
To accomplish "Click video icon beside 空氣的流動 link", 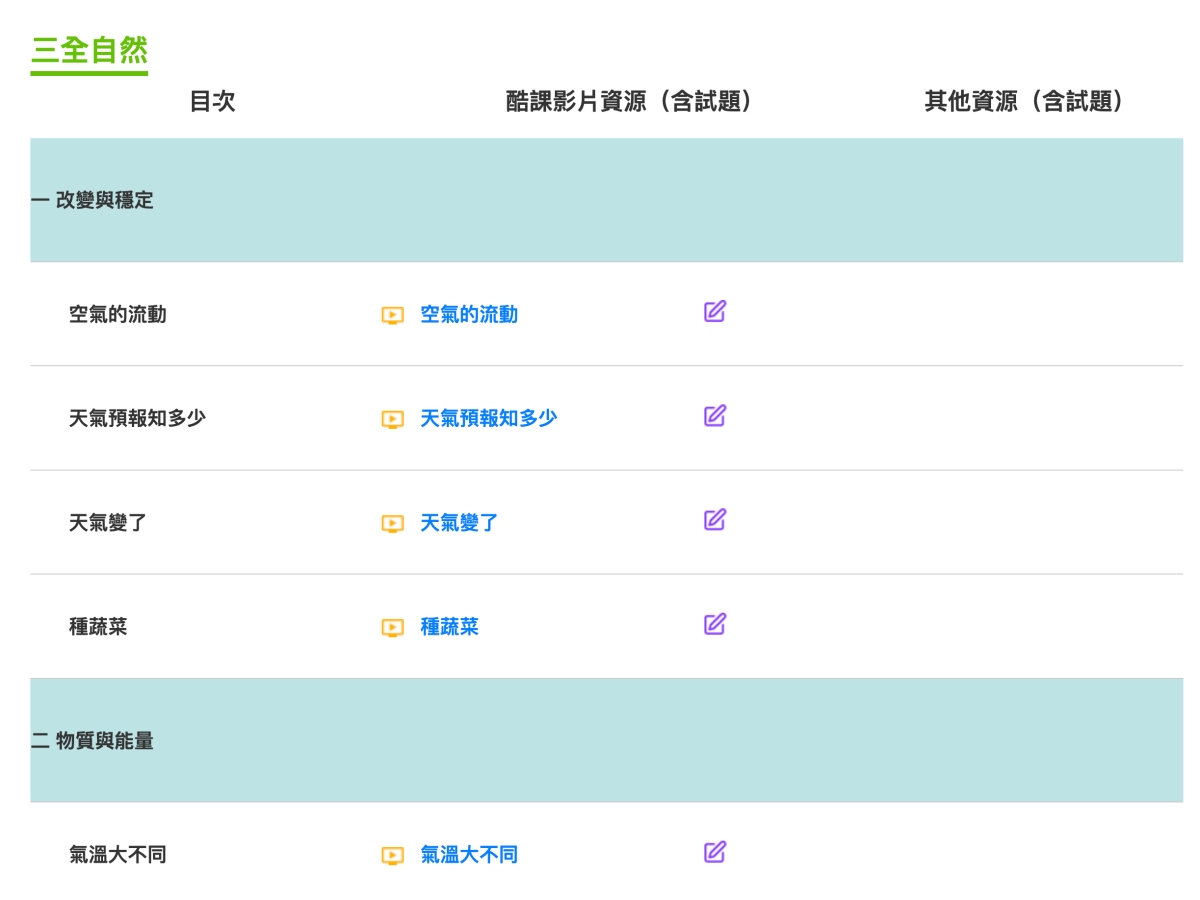I will pos(392,316).
